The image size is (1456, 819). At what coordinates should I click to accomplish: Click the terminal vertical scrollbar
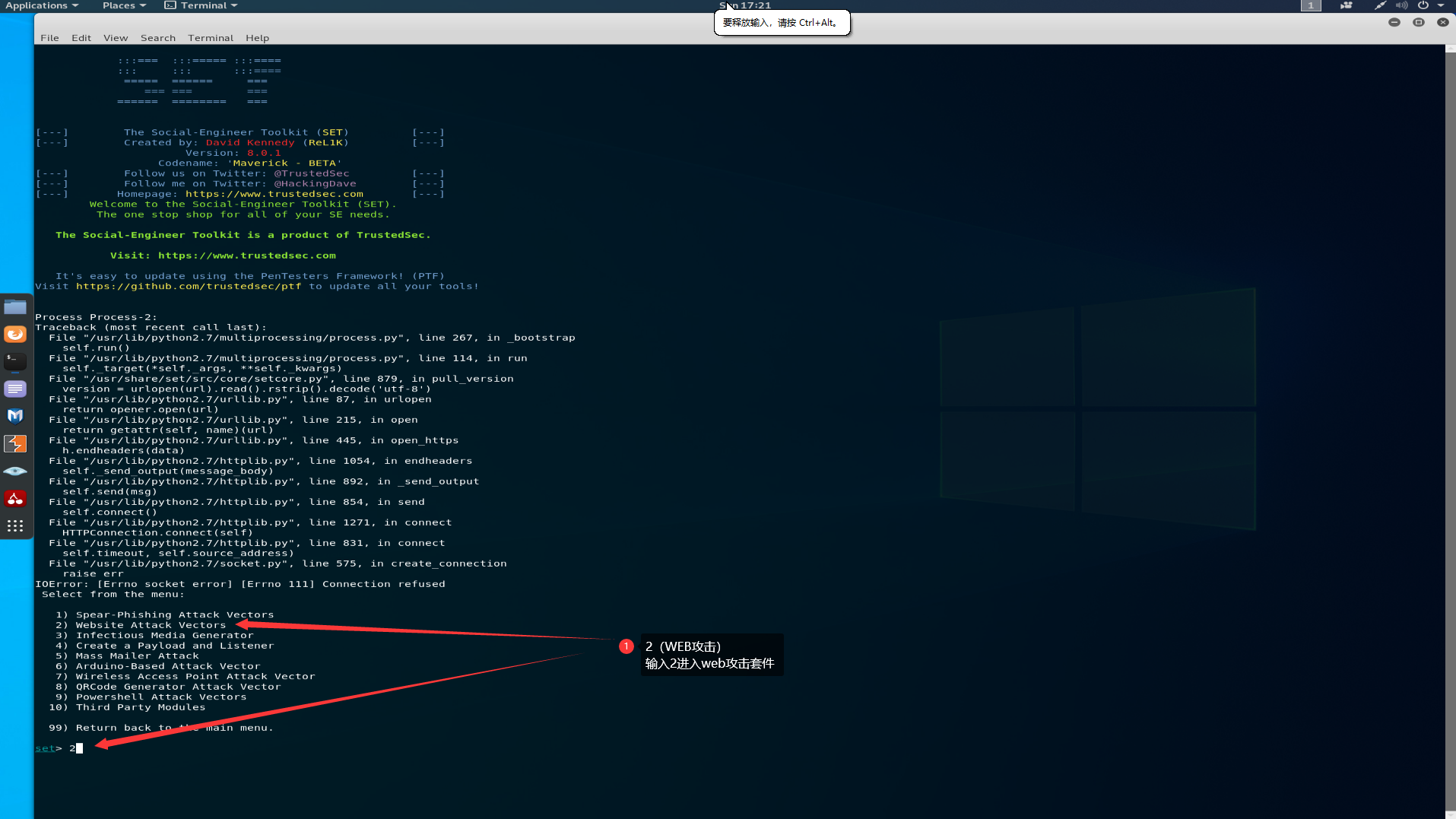[1451, 431]
